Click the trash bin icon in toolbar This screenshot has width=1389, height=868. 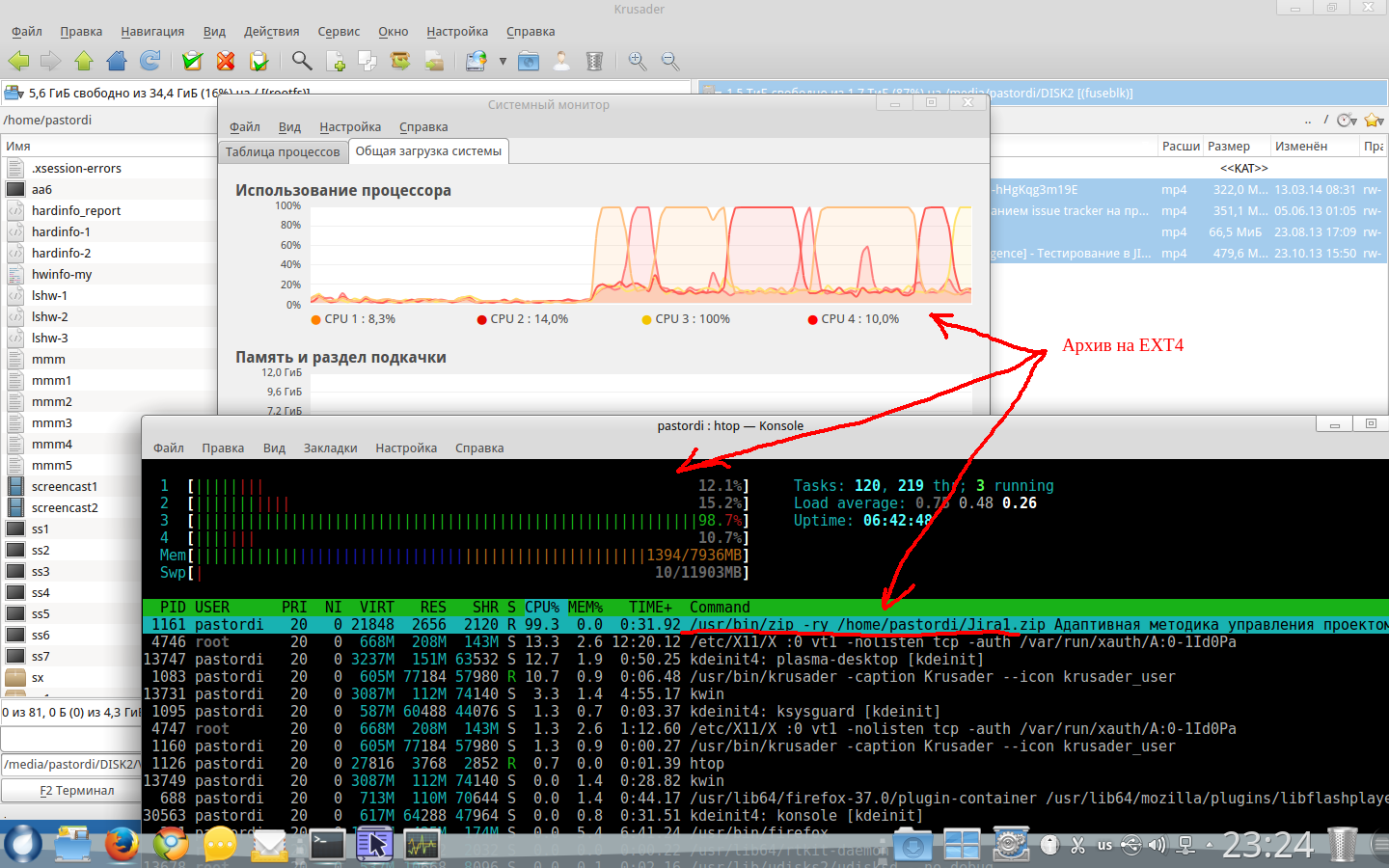pyautogui.click(x=594, y=61)
